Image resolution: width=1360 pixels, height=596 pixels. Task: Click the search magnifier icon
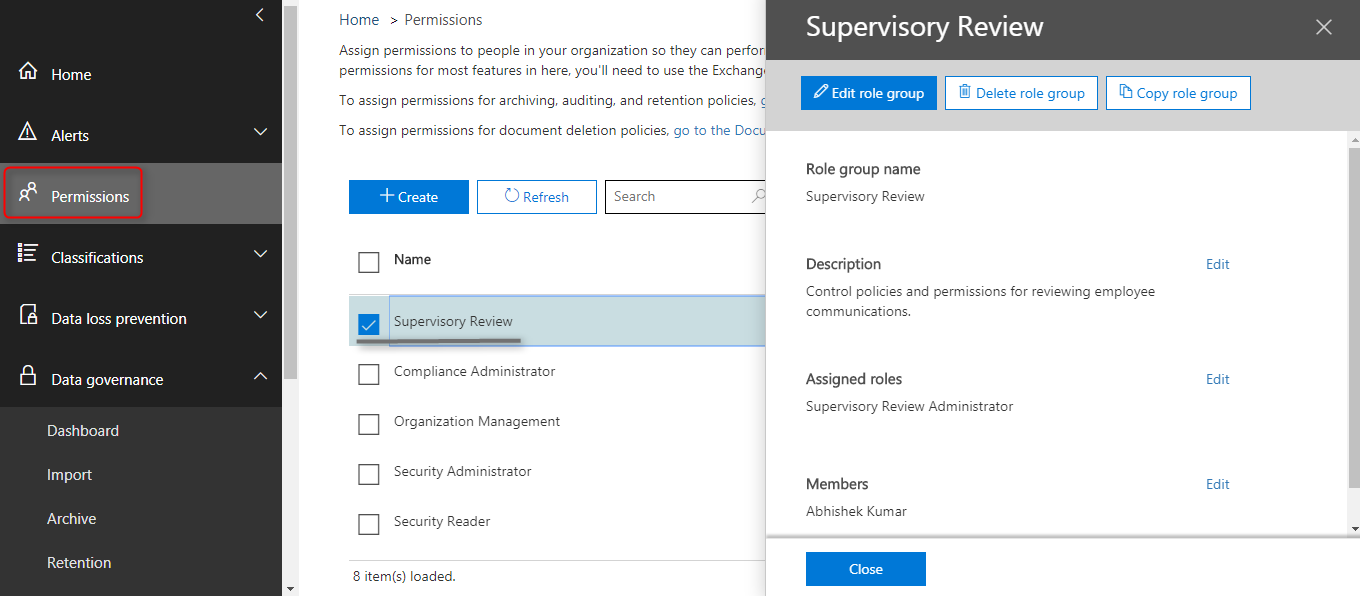pyautogui.click(x=759, y=196)
